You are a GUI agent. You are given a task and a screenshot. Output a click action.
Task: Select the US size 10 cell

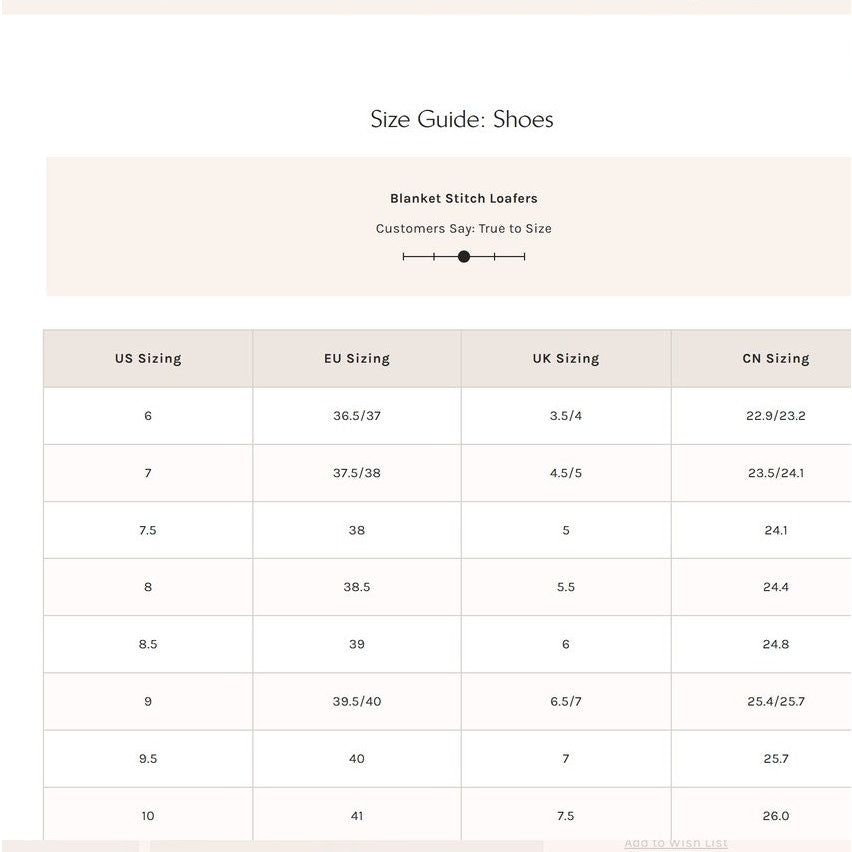[x=148, y=816]
